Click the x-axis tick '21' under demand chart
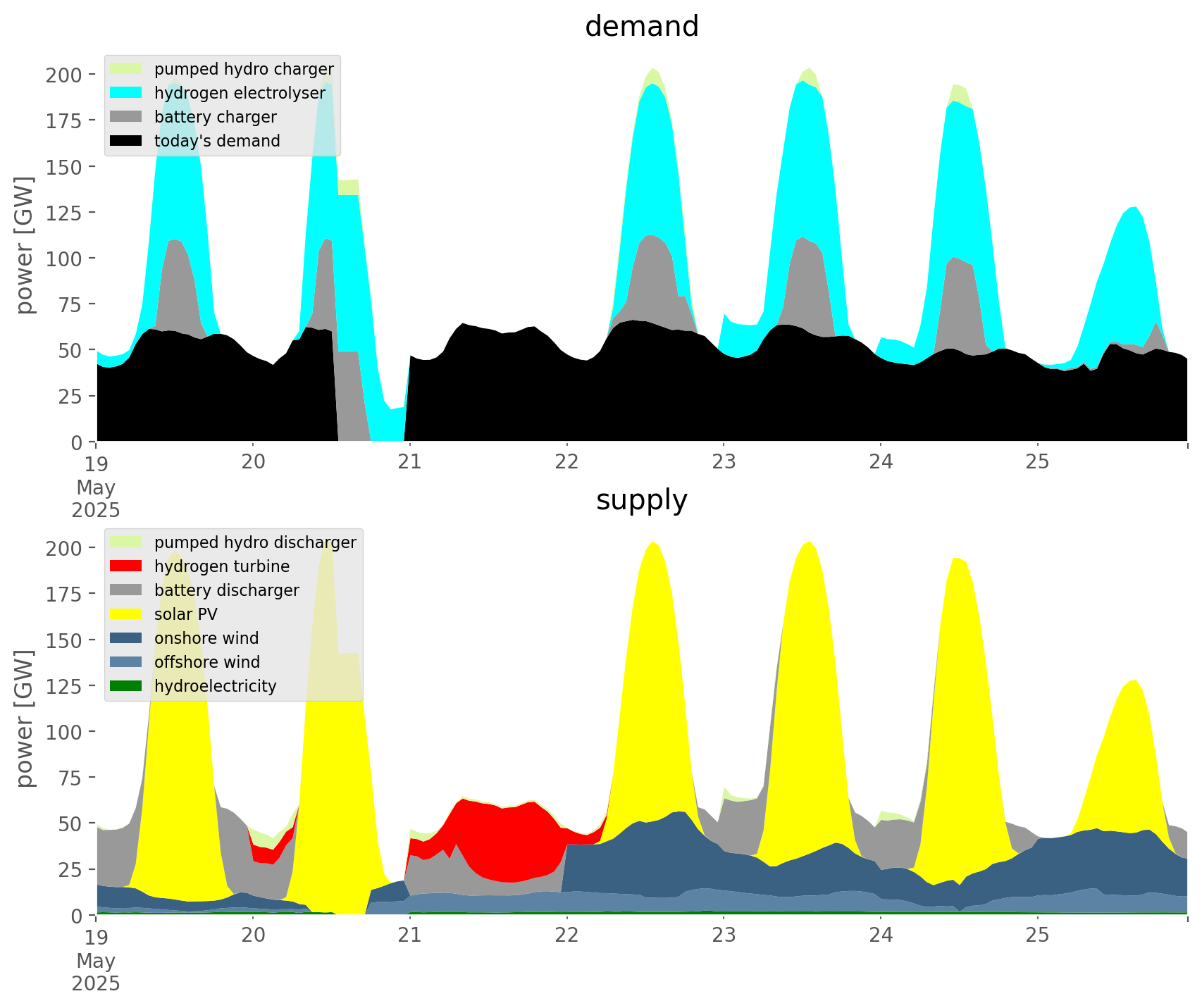 (x=409, y=462)
